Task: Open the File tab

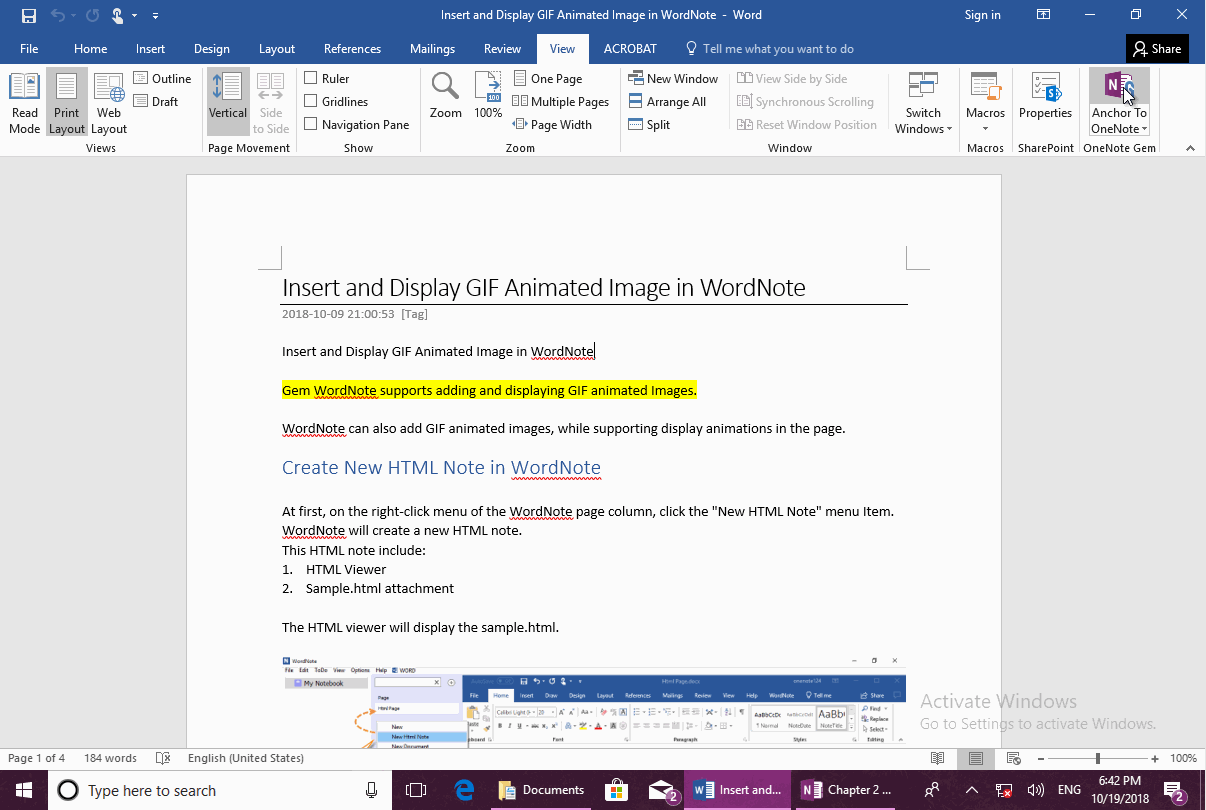Action: (x=29, y=49)
